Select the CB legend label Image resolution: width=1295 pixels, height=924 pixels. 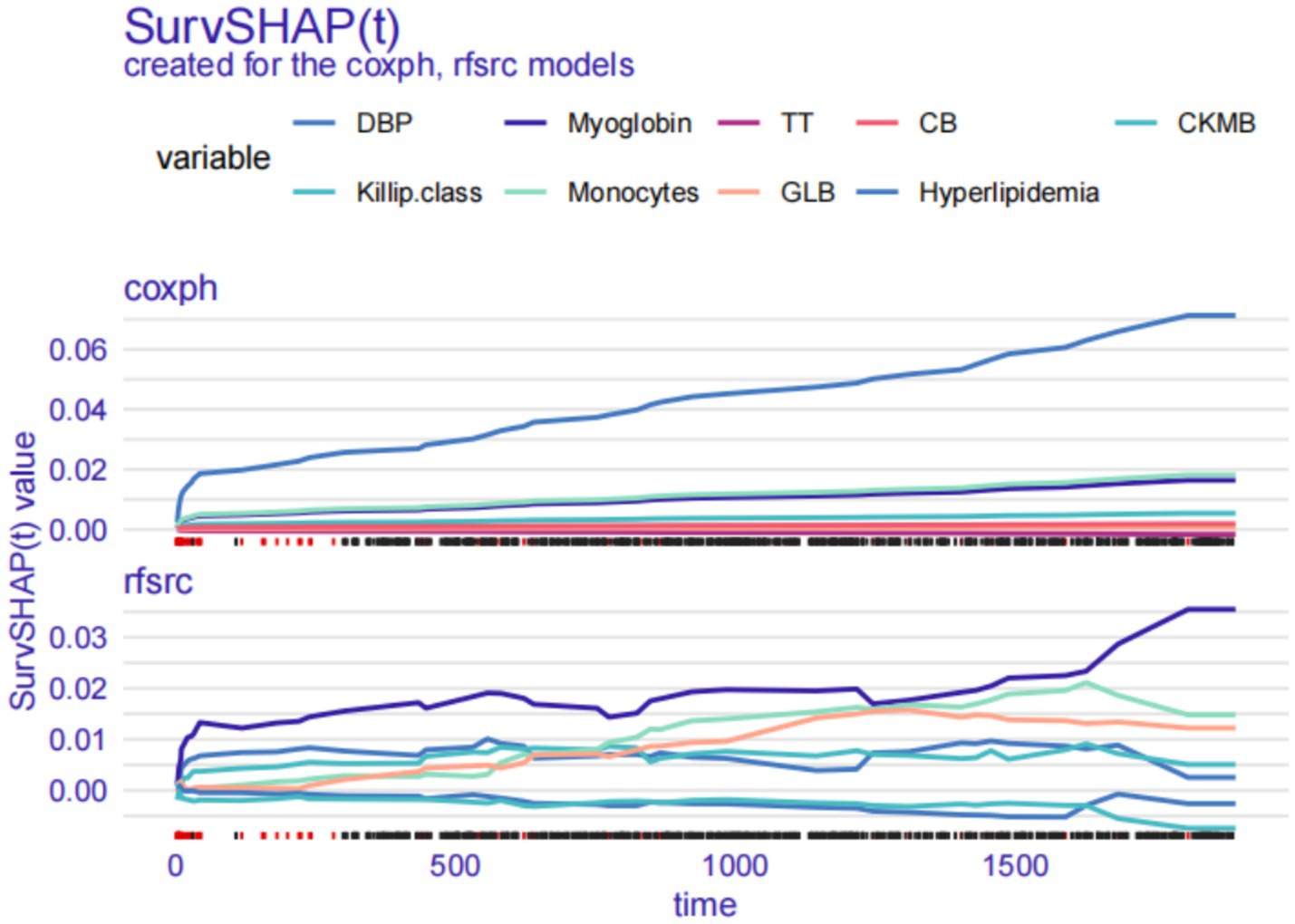pyautogui.click(x=937, y=123)
